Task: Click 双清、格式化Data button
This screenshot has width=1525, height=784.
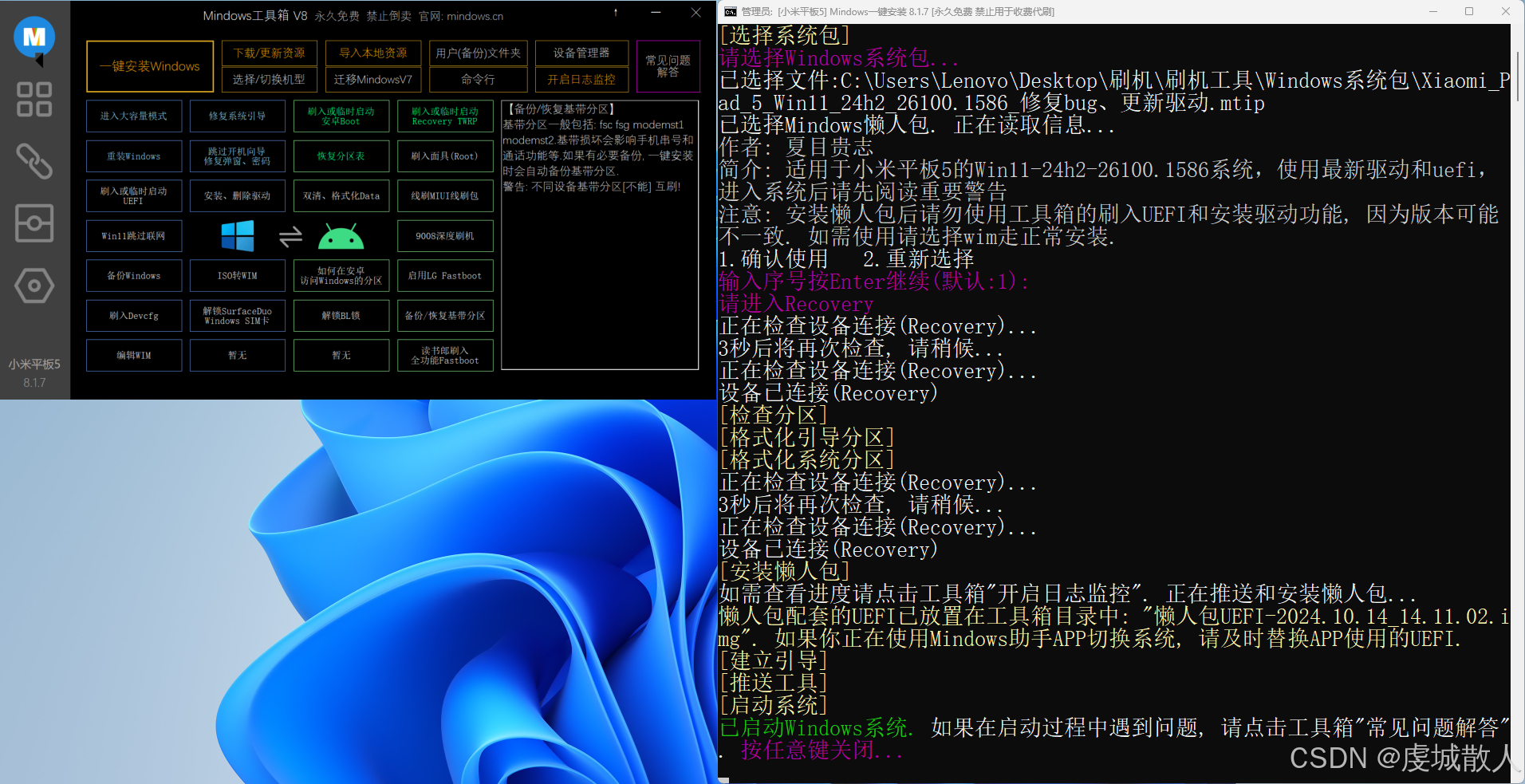Action: click(x=341, y=196)
